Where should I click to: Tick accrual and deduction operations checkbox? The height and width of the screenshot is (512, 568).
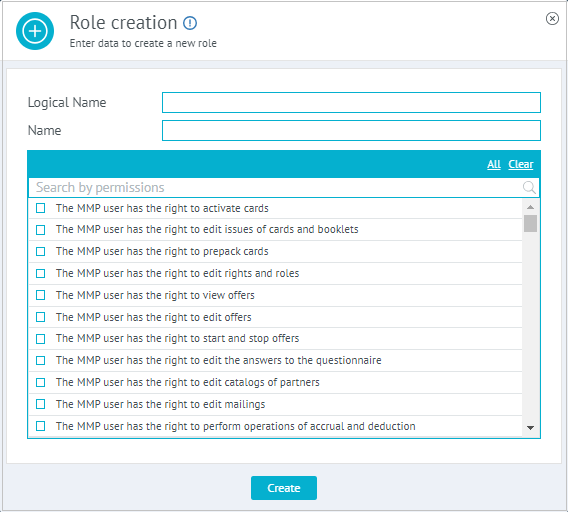click(41, 426)
